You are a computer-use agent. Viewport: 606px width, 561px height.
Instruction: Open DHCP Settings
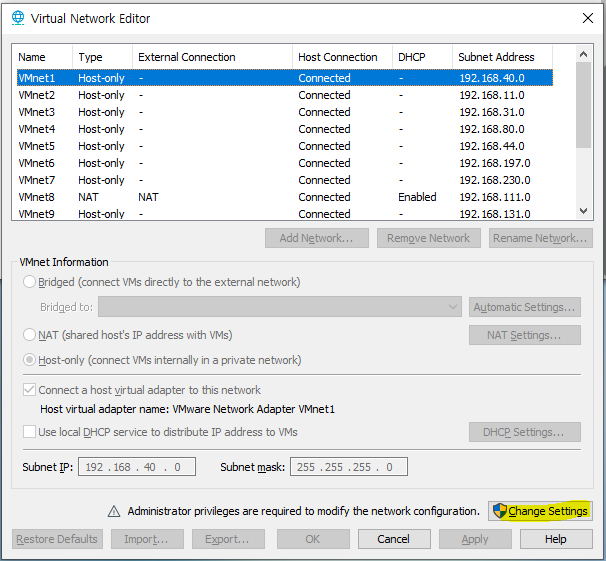click(x=525, y=432)
